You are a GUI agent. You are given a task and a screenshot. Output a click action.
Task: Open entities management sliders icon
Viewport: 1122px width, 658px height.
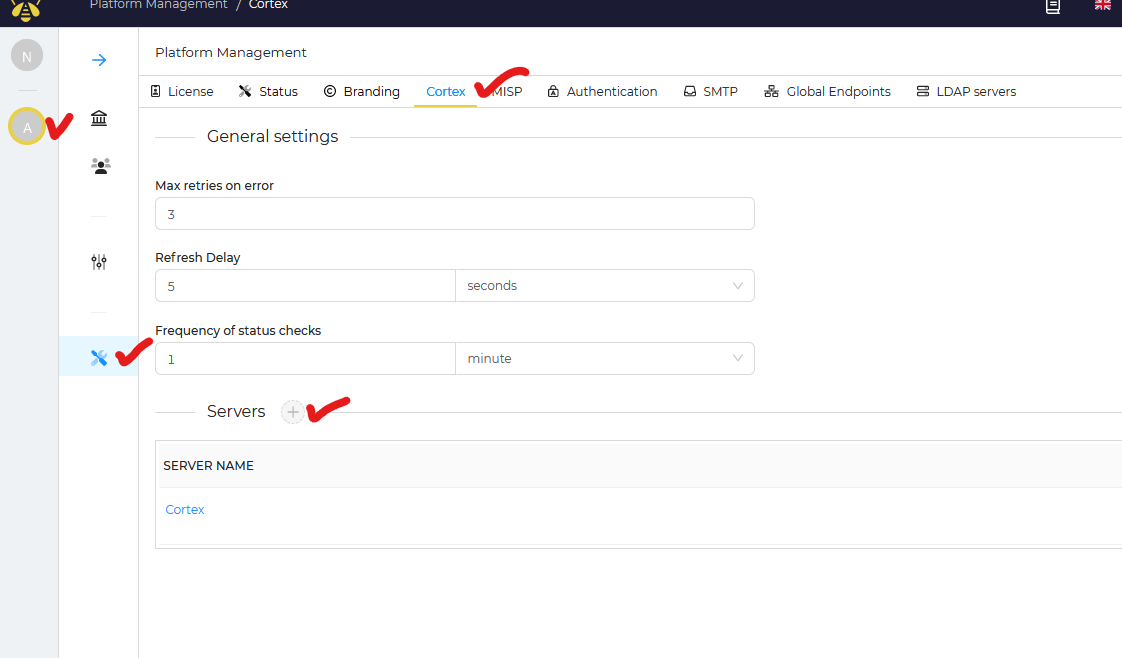pos(99,262)
